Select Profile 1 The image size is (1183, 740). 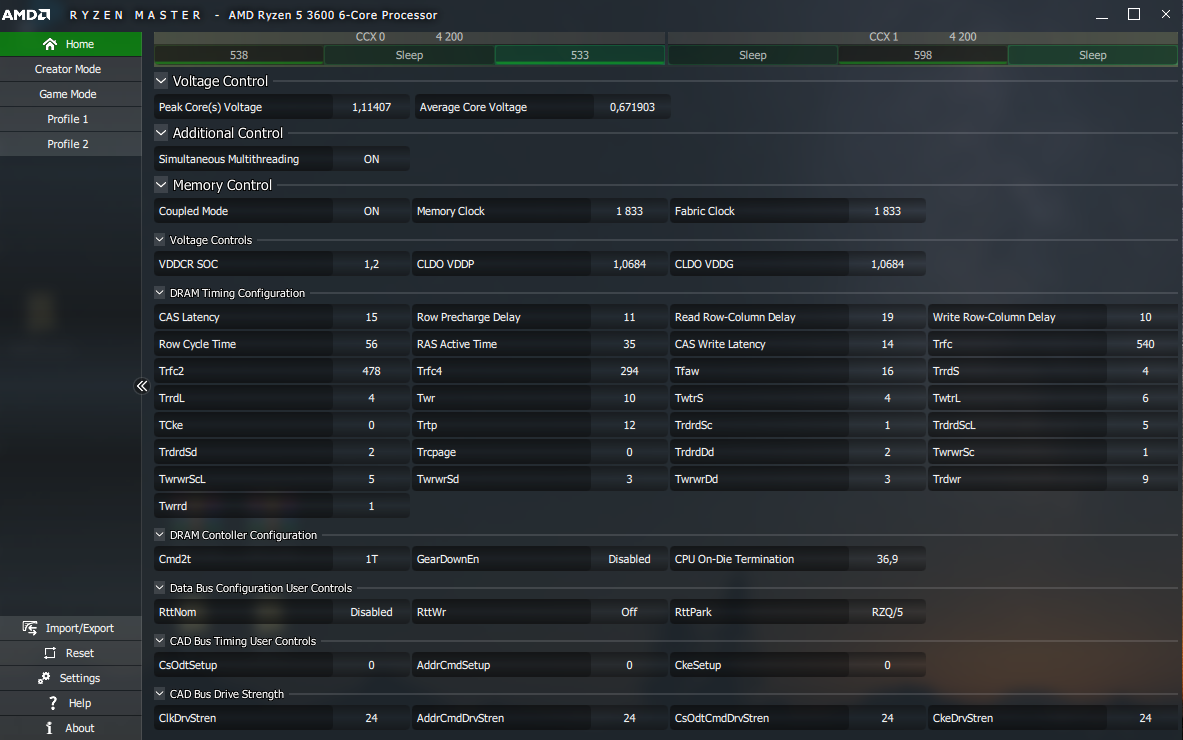pyautogui.click(x=71, y=118)
